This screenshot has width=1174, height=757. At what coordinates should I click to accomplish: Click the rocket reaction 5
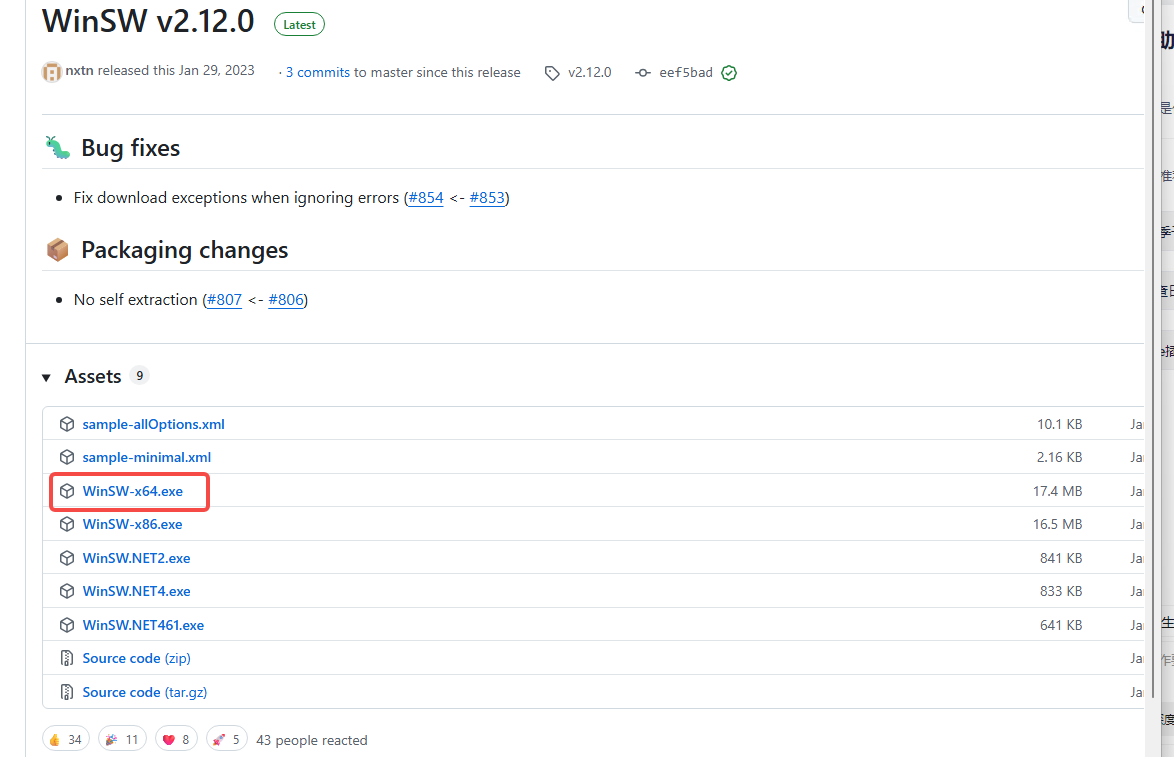(227, 740)
